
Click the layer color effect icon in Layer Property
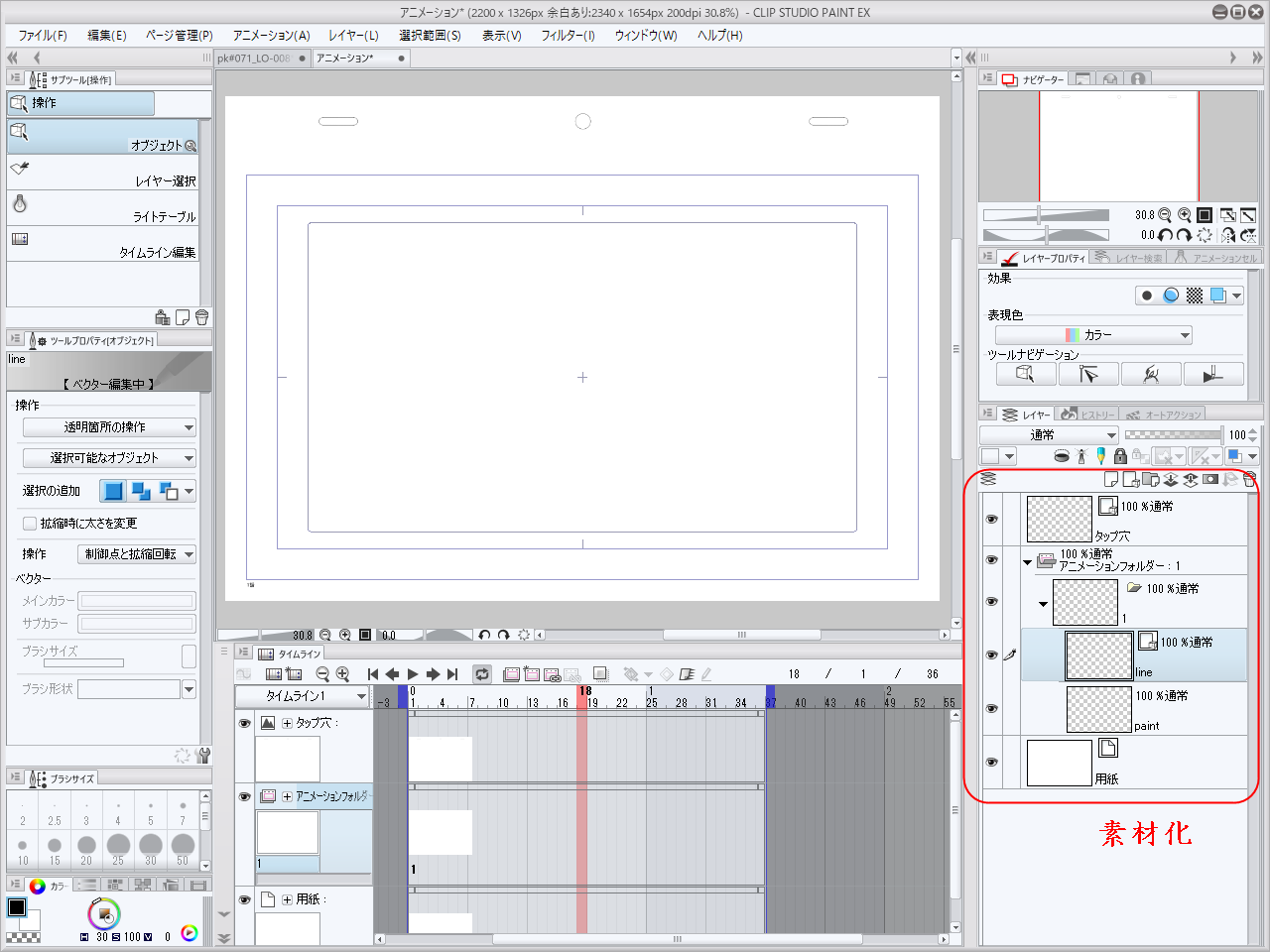point(1218,296)
